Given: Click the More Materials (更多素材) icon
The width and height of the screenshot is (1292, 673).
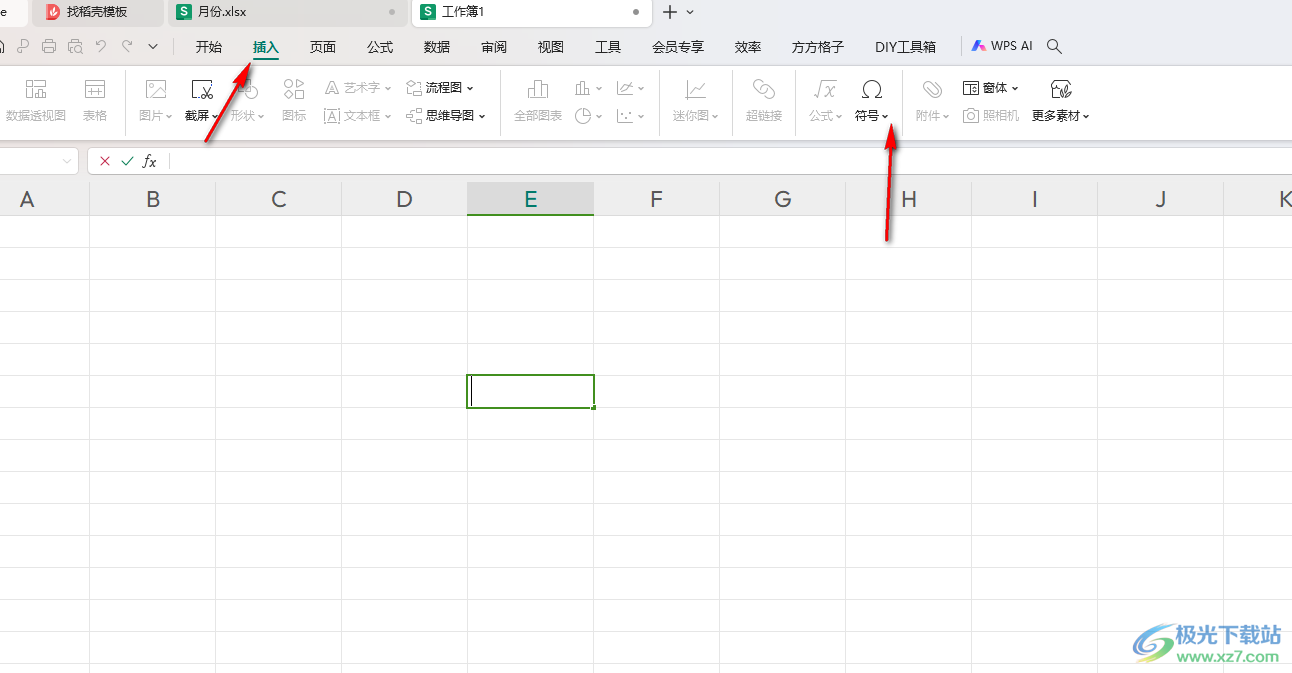Looking at the screenshot, I should point(1061,89).
